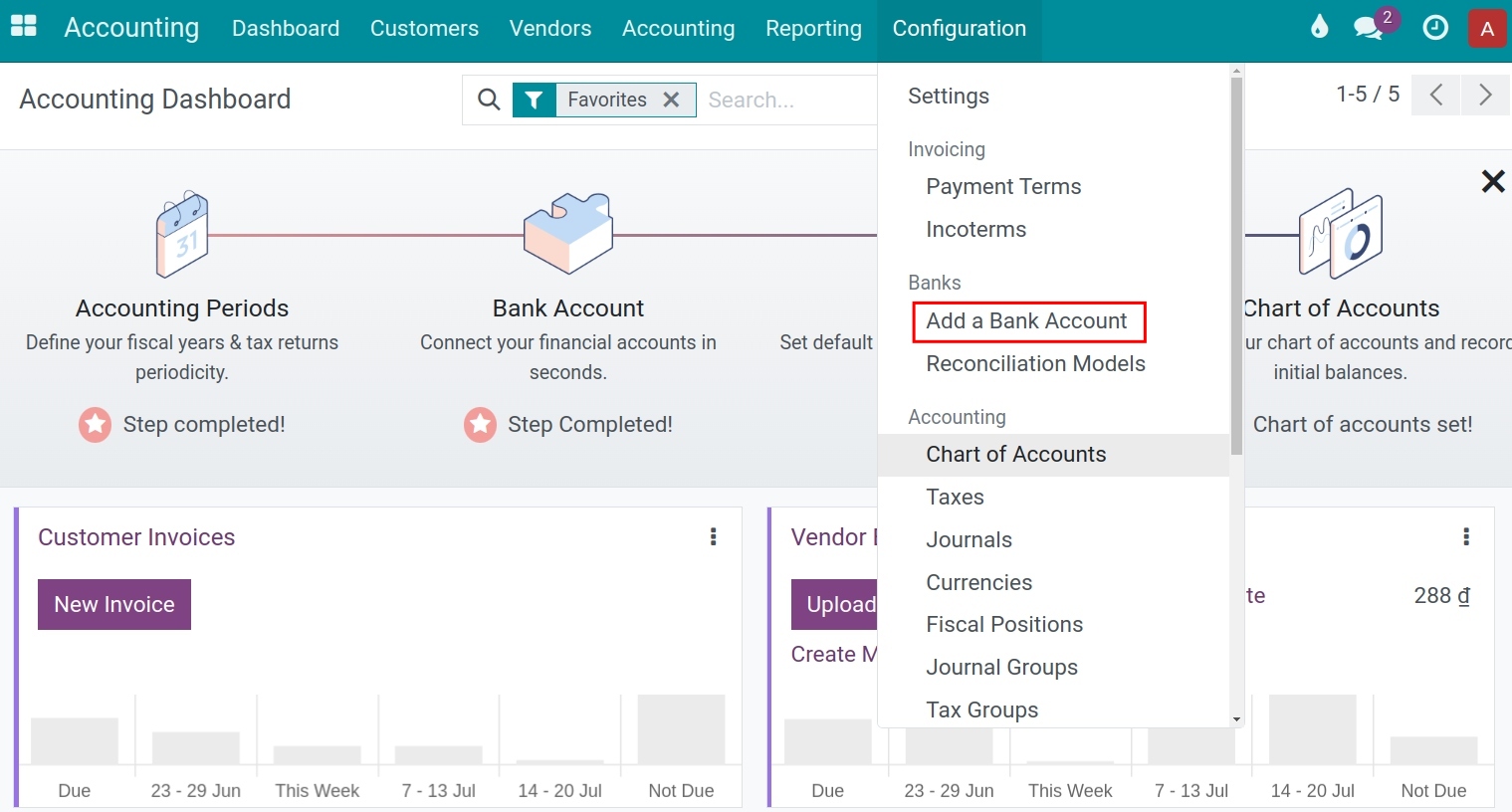Viewport: 1512px width, 812px height.
Task: Choose Incoterms menu entry
Action: click(x=975, y=230)
